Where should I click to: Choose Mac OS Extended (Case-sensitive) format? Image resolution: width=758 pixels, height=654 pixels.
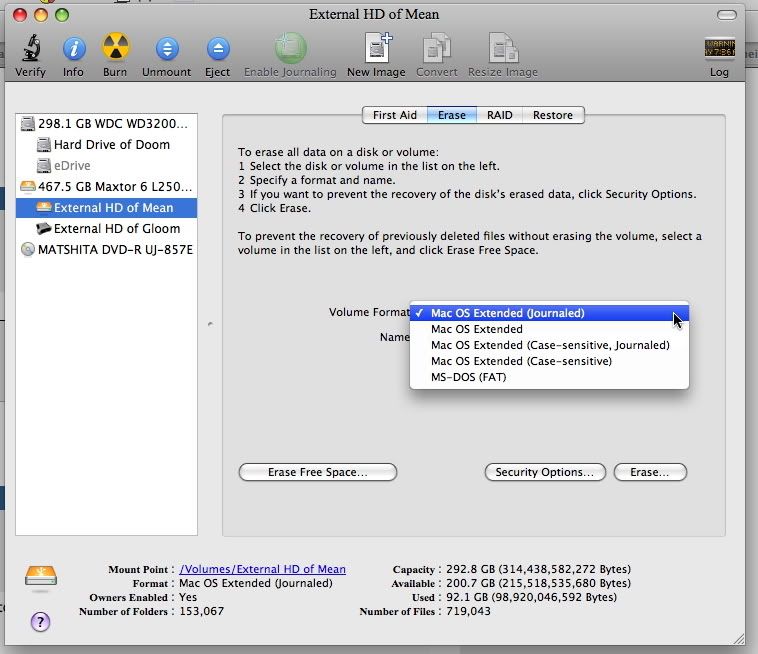click(549, 361)
